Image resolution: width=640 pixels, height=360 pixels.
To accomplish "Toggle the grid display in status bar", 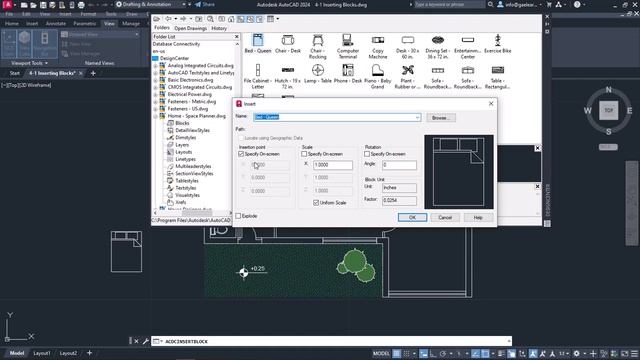I will pos(397,353).
